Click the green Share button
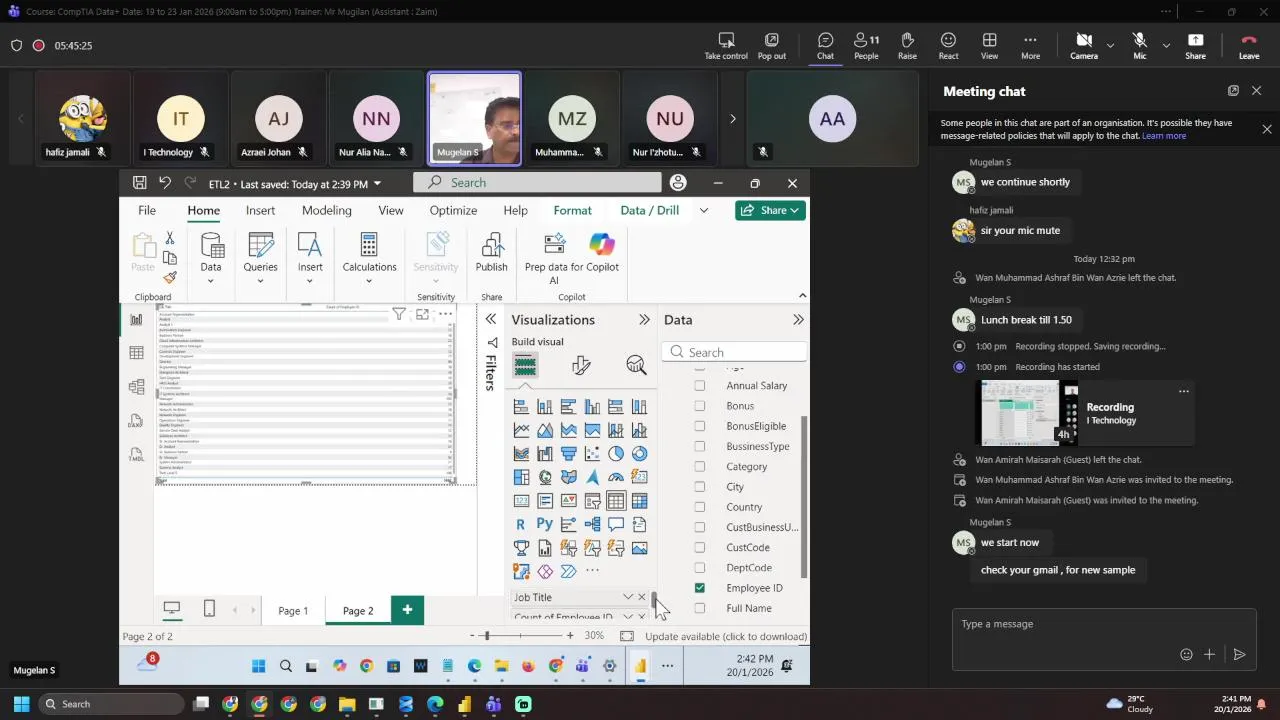Image resolution: width=1280 pixels, height=720 pixels. (771, 210)
